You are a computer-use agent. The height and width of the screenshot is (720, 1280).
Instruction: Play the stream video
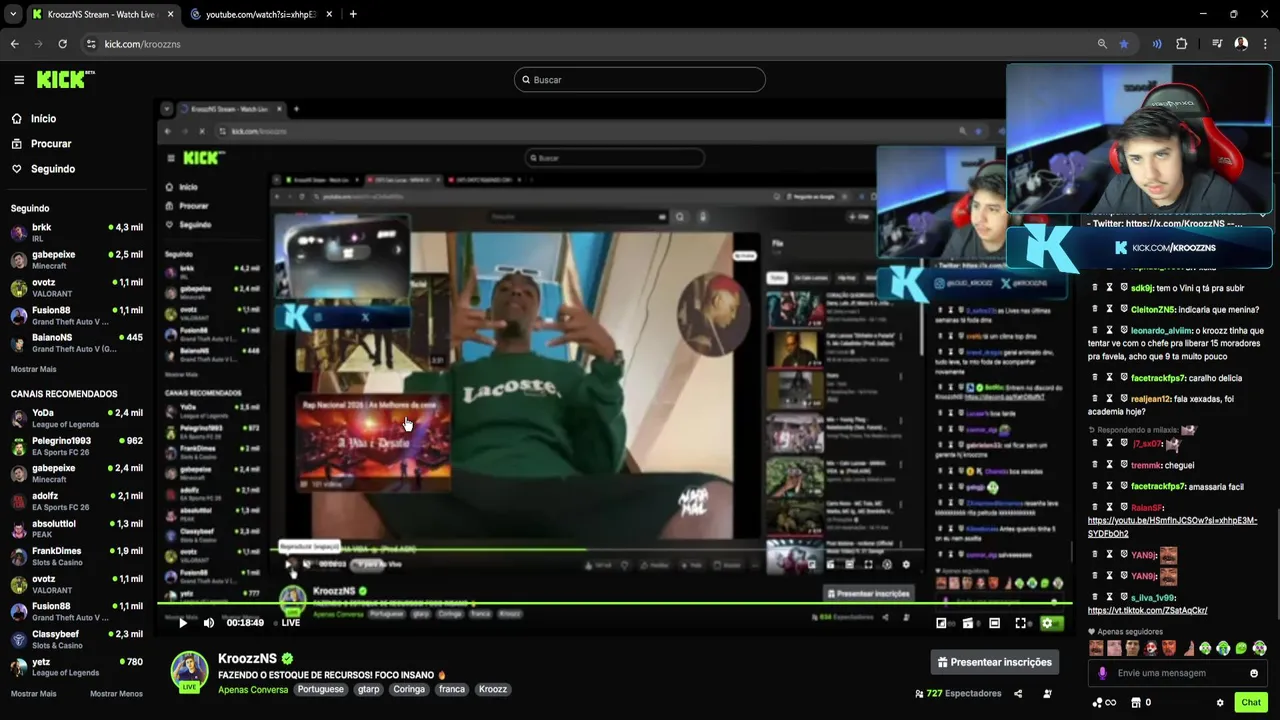coord(182,623)
